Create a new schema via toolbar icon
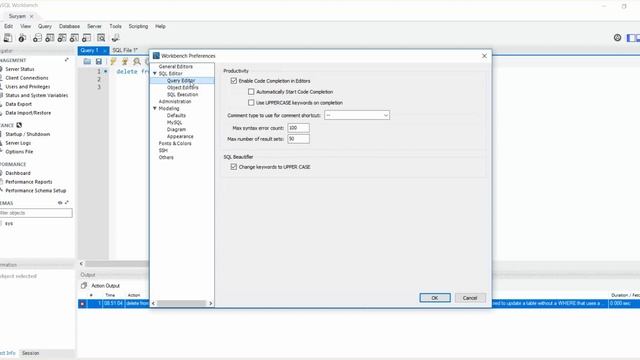Image resolution: width=640 pixels, height=360 pixels. (37, 38)
